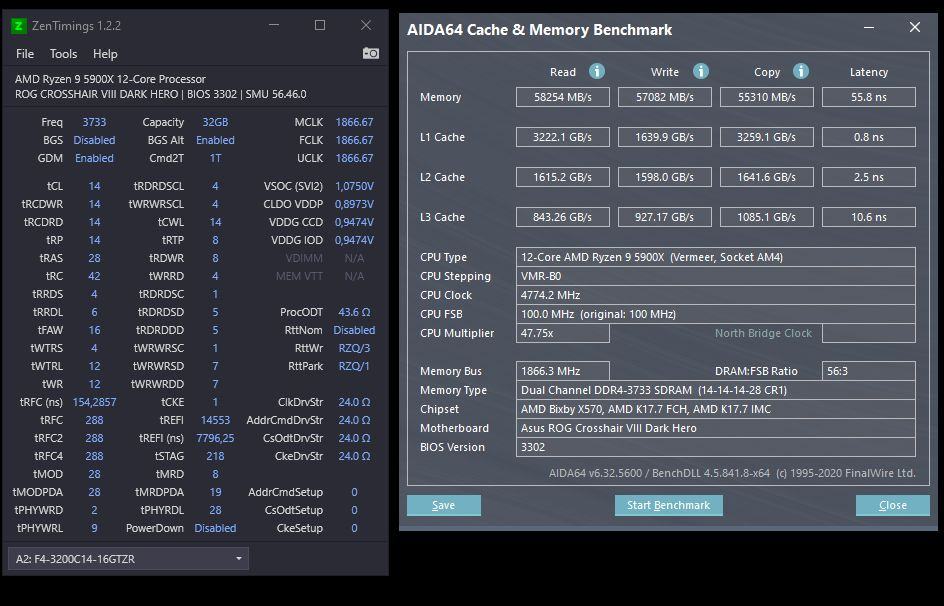Click the Save button in AIDA64
944x606 pixels.
[x=444, y=506]
